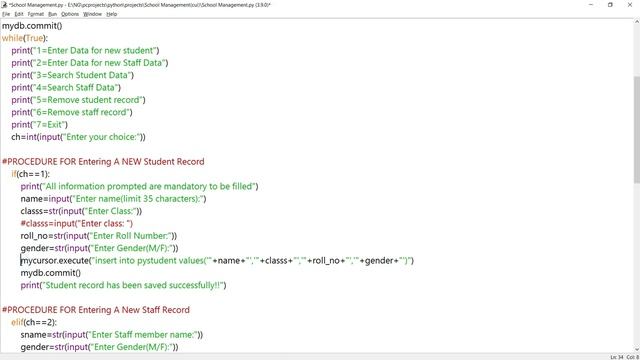This screenshot has height=360, width=640.
Task: Click the vertical scrollbar thumb
Action: (636, 129)
